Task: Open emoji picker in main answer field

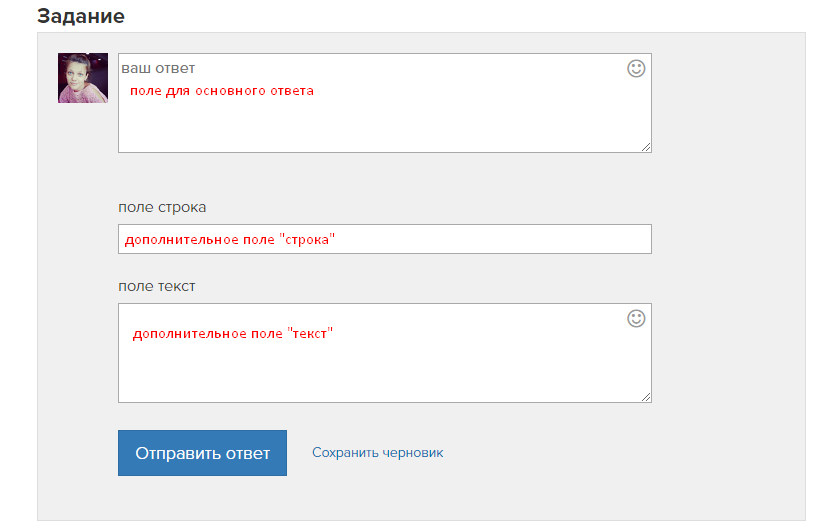Action: (x=636, y=69)
